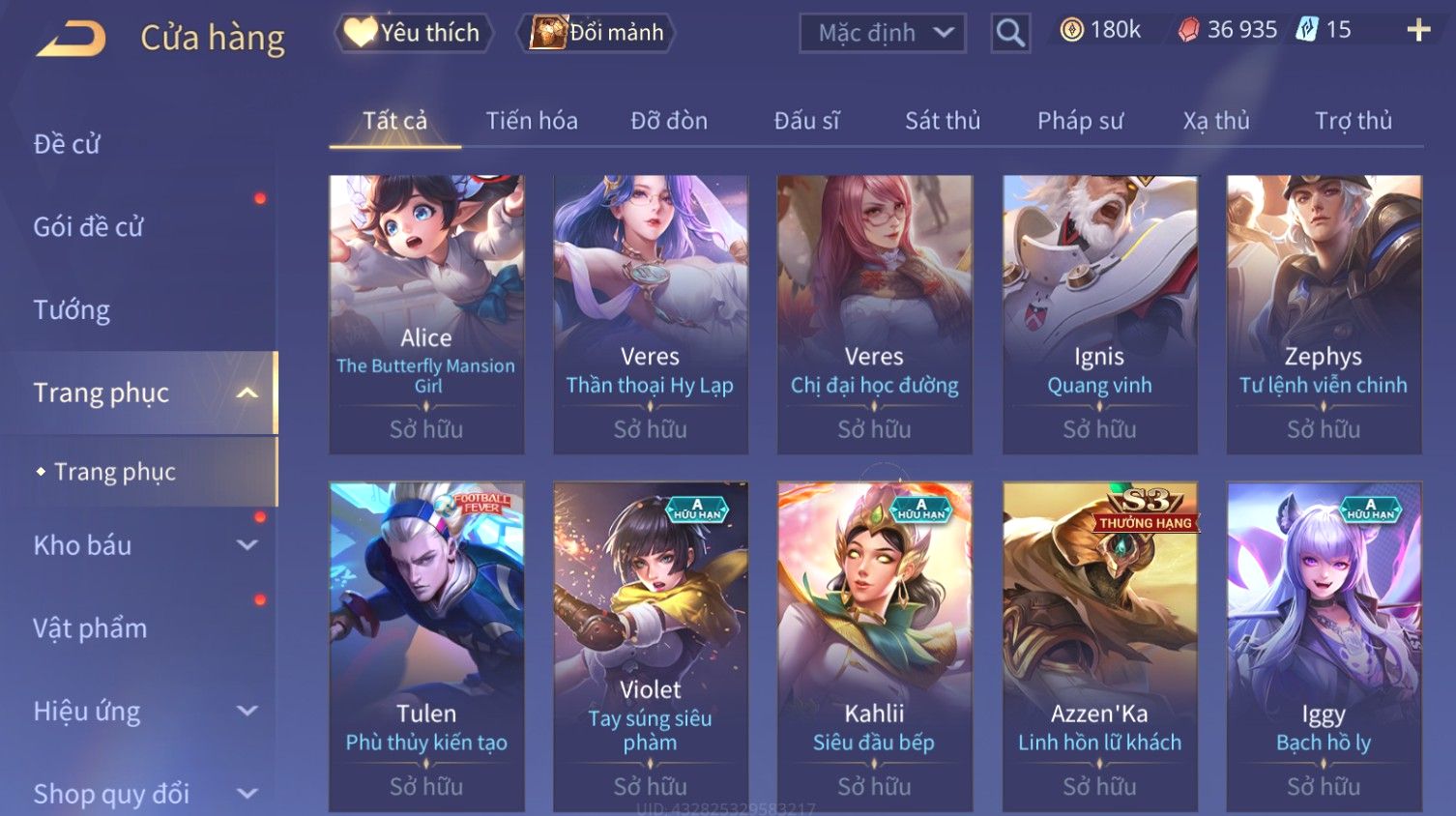Image resolution: width=1456 pixels, height=816 pixels.
Task: Open the search magnifier icon
Action: (1010, 33)
